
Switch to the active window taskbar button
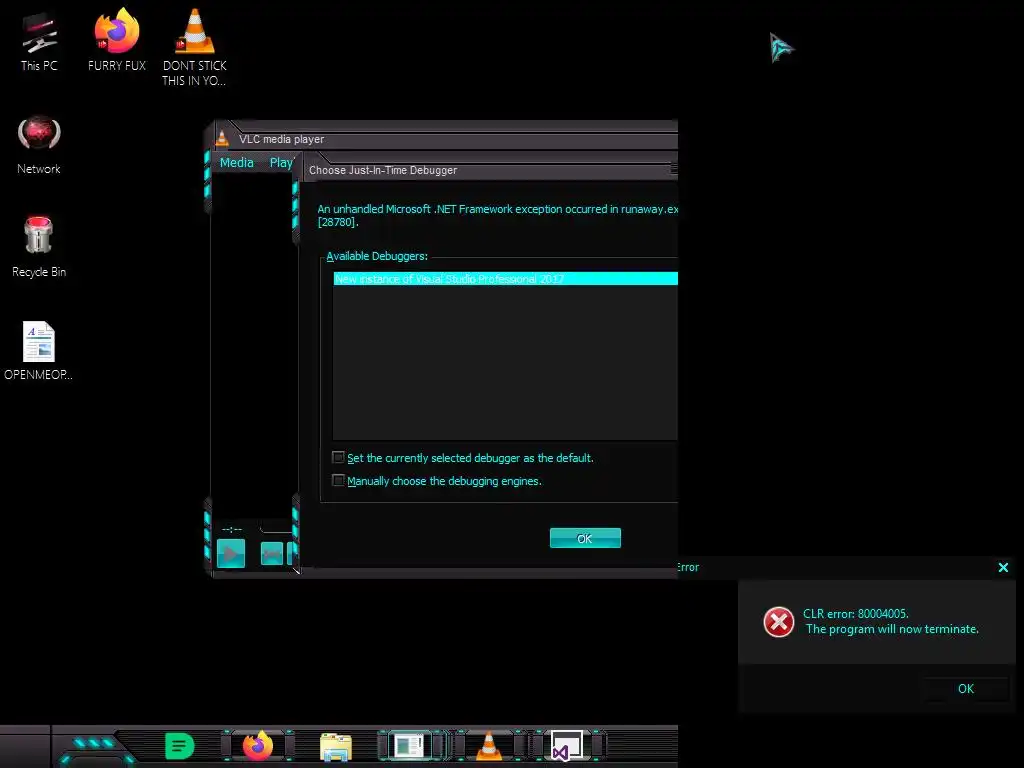(411, 746)
